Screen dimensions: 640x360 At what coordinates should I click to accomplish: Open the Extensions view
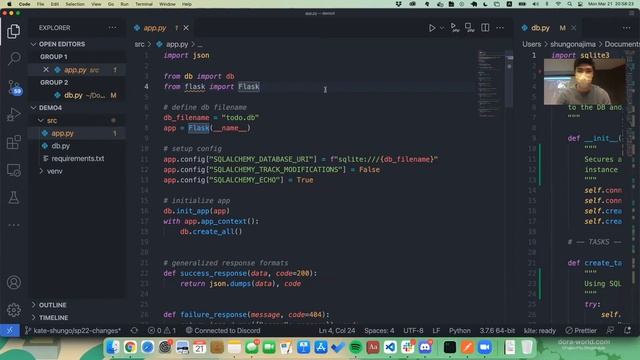[14, 142]
